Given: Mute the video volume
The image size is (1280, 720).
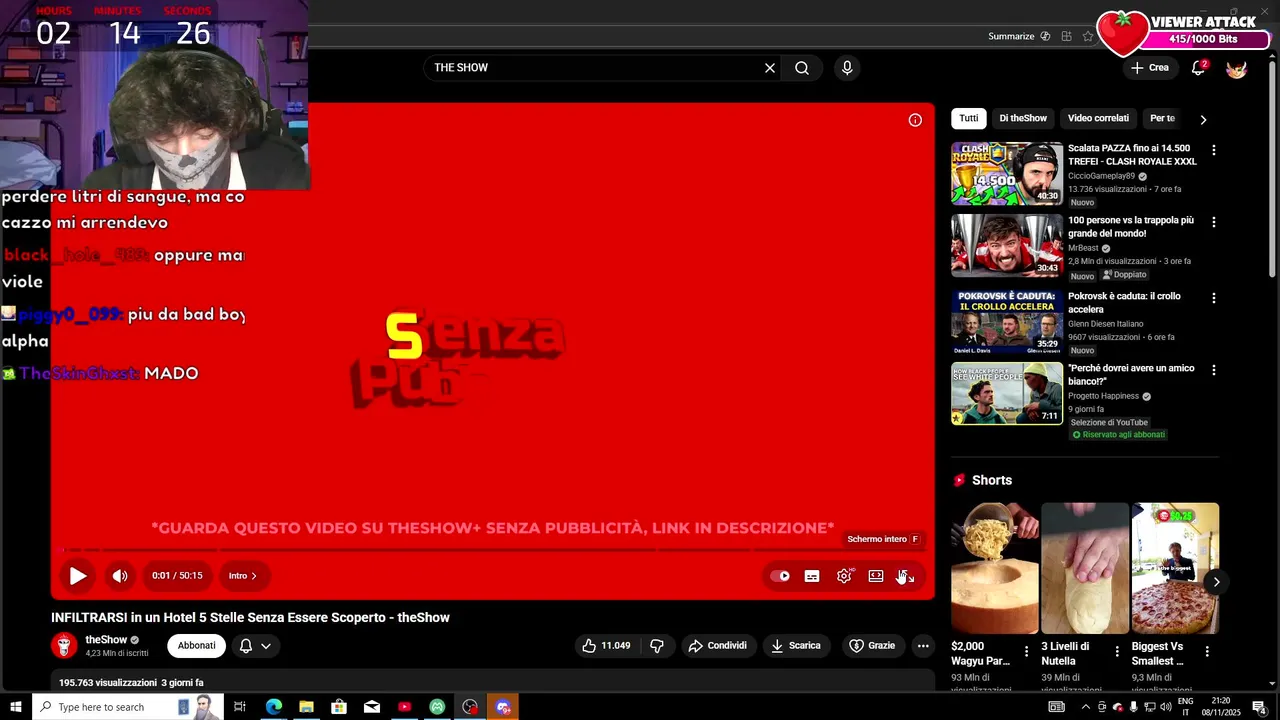Looking at the screenshot, I should pyautogui.click(x=120, y=576).
